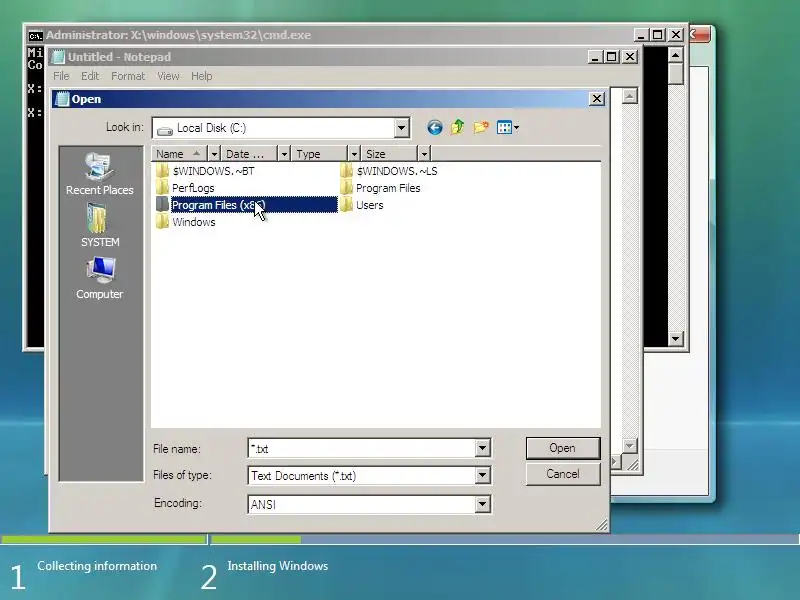Sort files by Type column header
This screenshot has width=800, height=600.
[319, 154]
